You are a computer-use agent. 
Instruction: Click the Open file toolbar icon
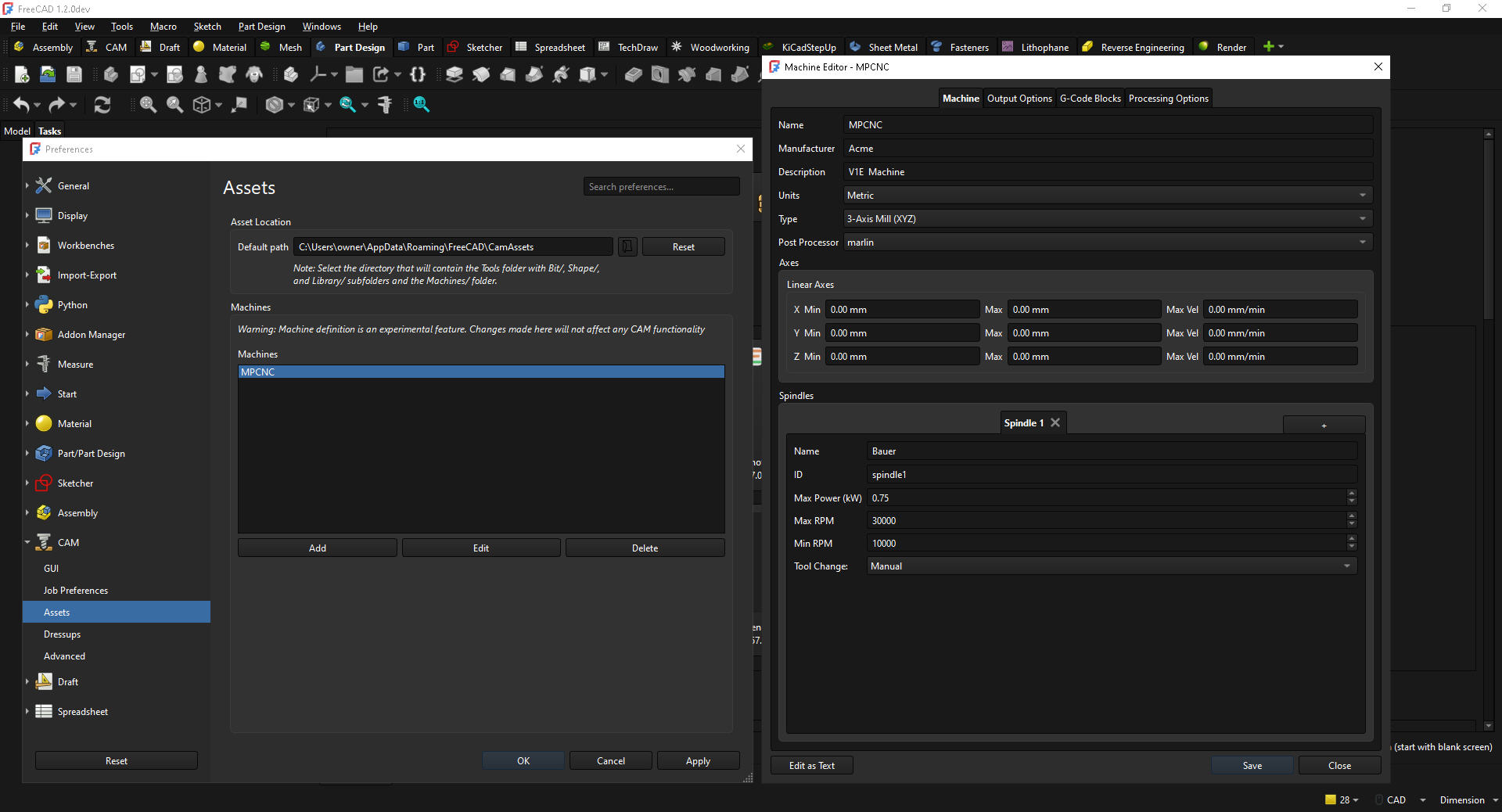tap(48, 75)
